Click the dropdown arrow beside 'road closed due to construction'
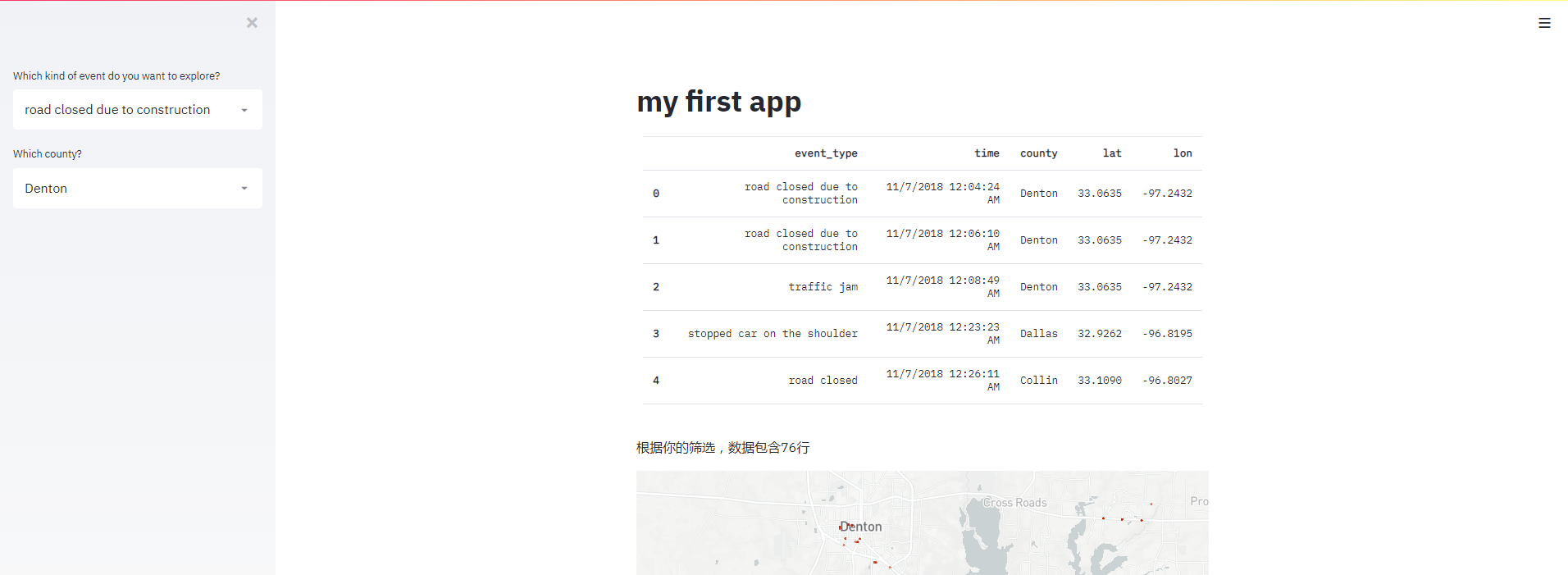The width and height of the screenshot is (1568, 575). (244, 110)
